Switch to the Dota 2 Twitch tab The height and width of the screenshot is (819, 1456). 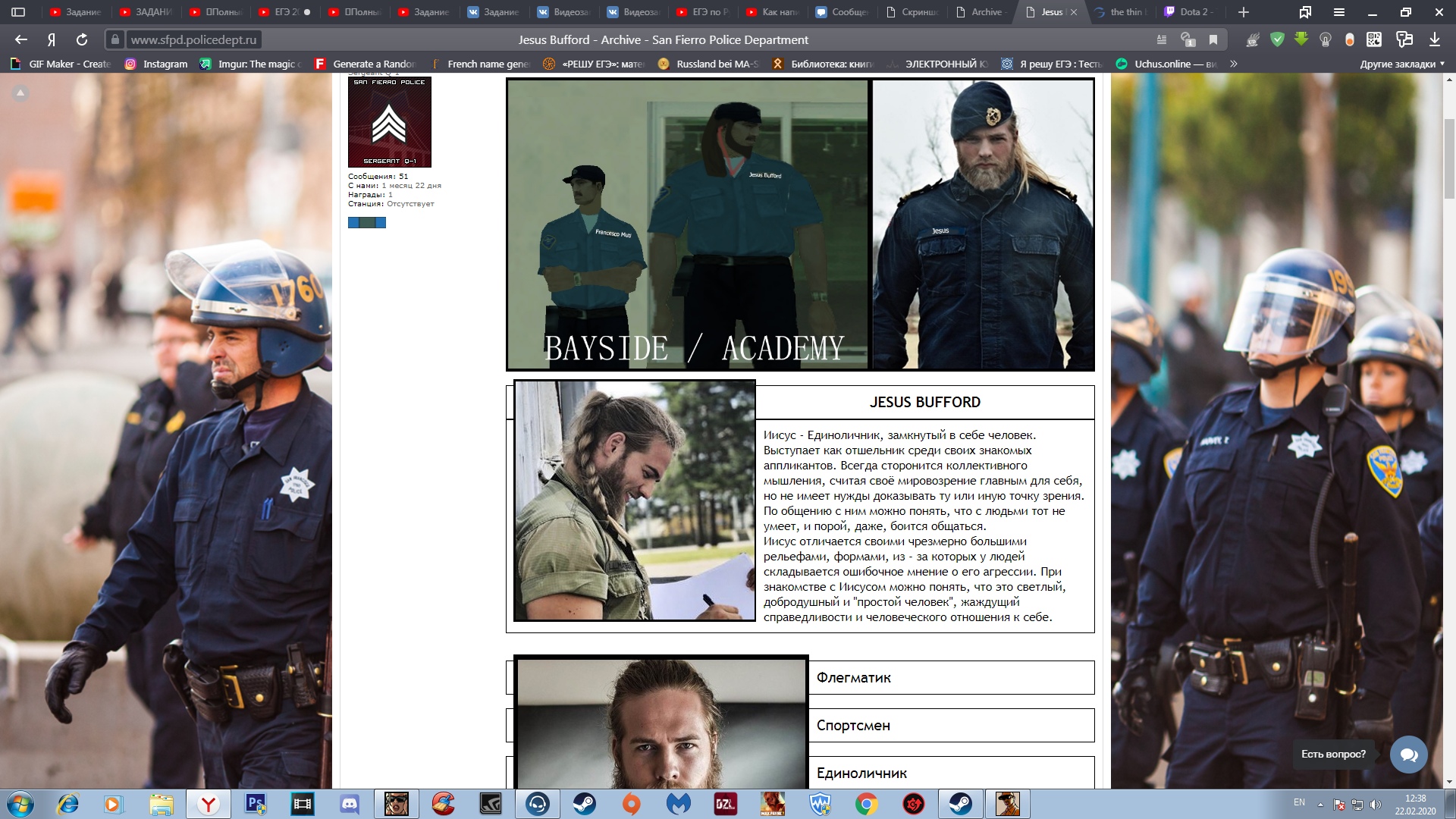[1195, 12]
